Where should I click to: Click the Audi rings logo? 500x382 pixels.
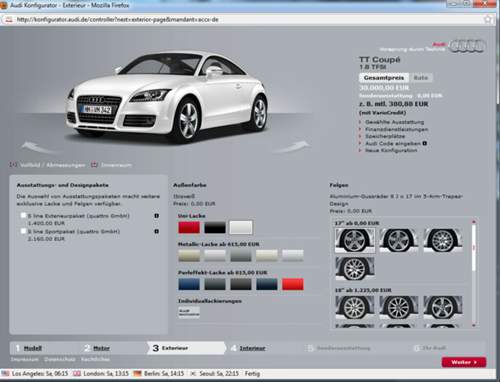(467, 46)
